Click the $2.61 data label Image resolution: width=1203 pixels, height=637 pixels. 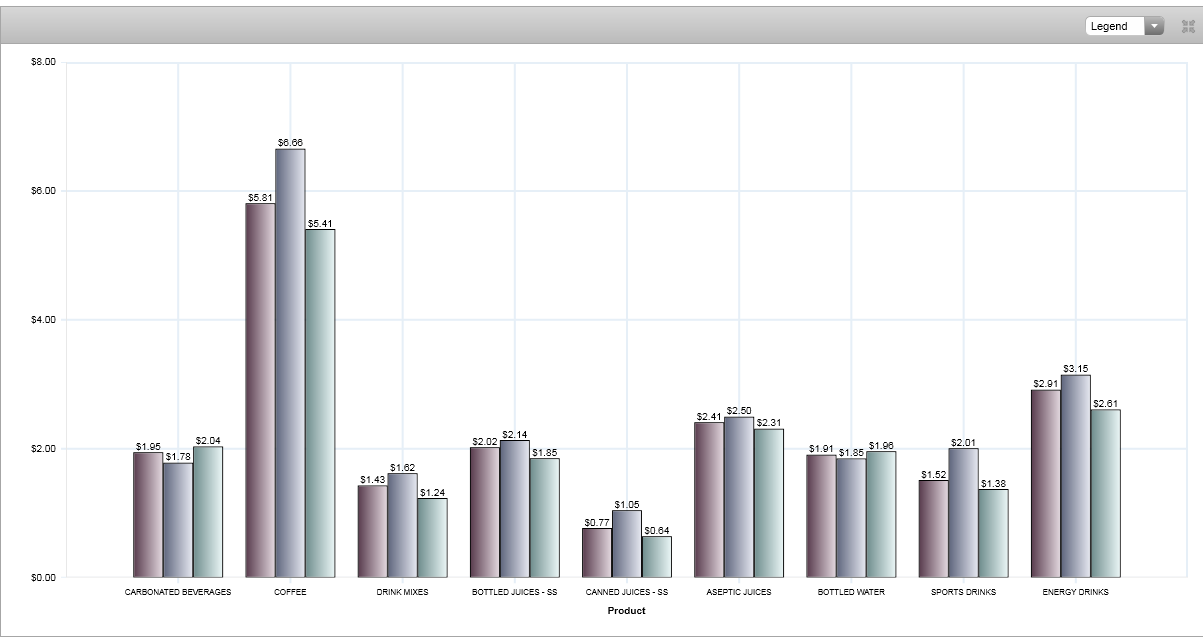click(1105, 403)
